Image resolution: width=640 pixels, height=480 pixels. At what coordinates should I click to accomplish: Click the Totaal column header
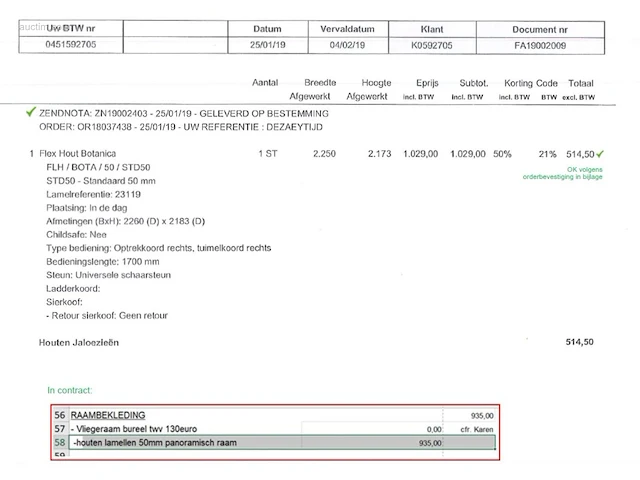(581, 83)
